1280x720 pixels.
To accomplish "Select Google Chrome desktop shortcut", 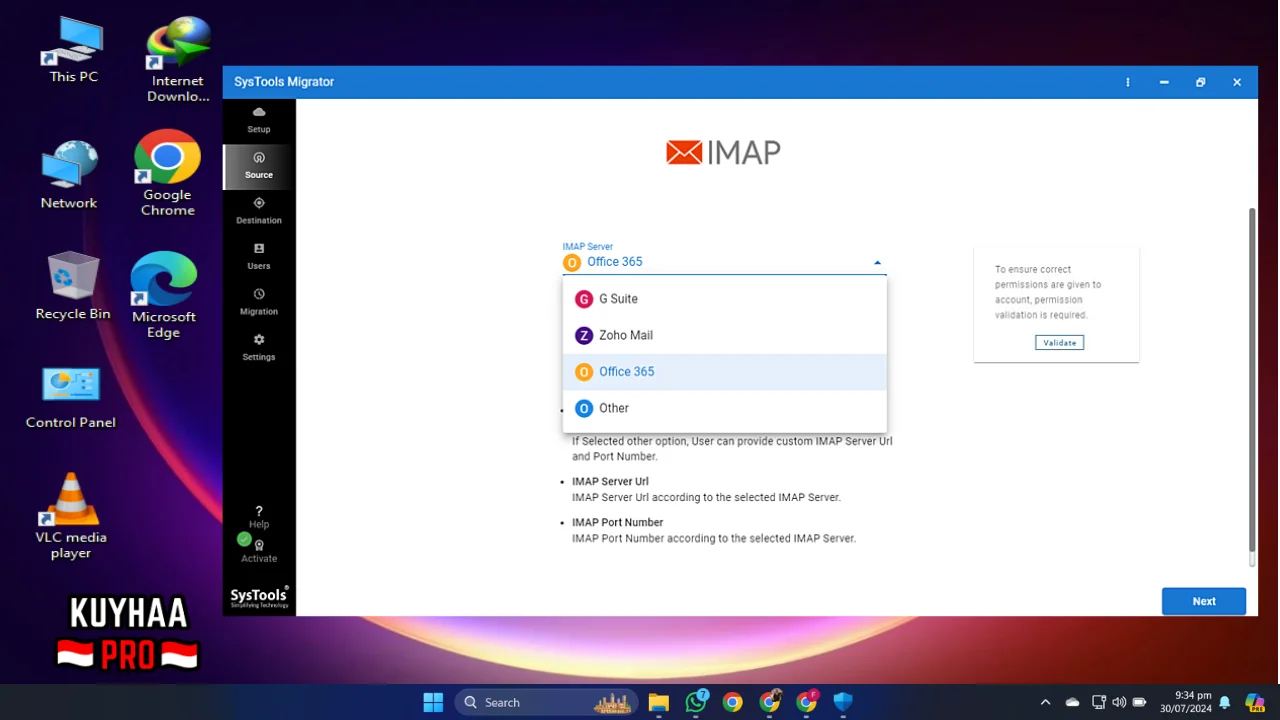I will (x=167, y=174).
